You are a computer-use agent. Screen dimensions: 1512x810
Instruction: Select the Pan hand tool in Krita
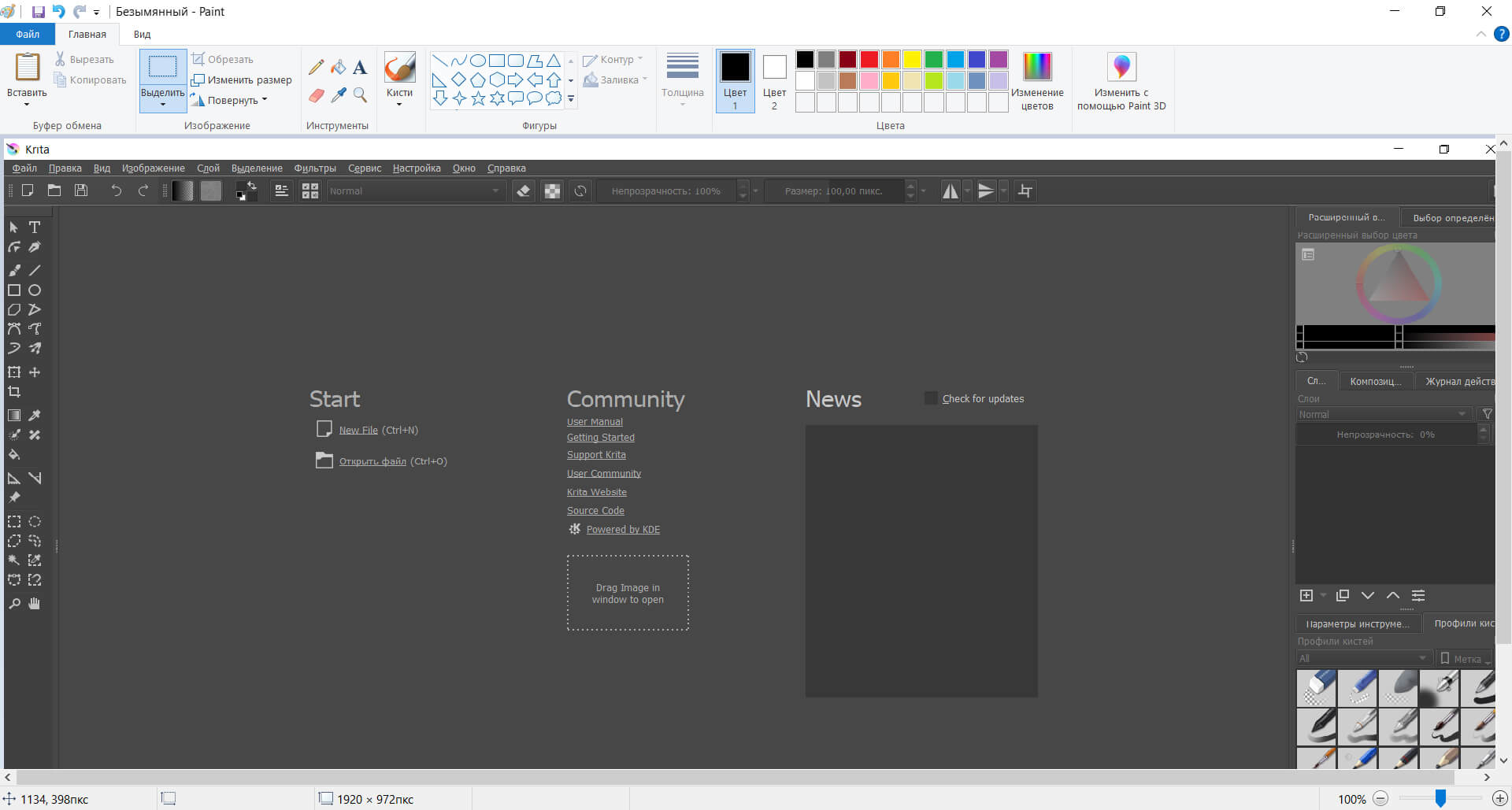[x=35, y=604]
